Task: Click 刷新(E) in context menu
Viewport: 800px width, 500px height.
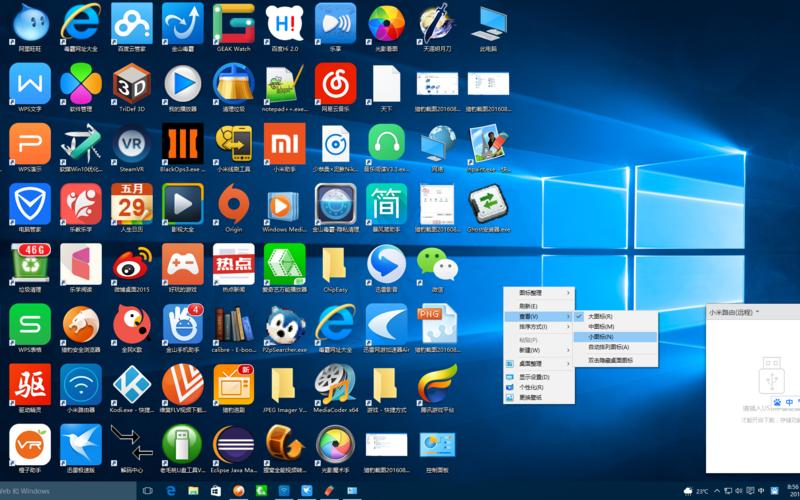Action: pyautogui.click(x=539, y=306)
